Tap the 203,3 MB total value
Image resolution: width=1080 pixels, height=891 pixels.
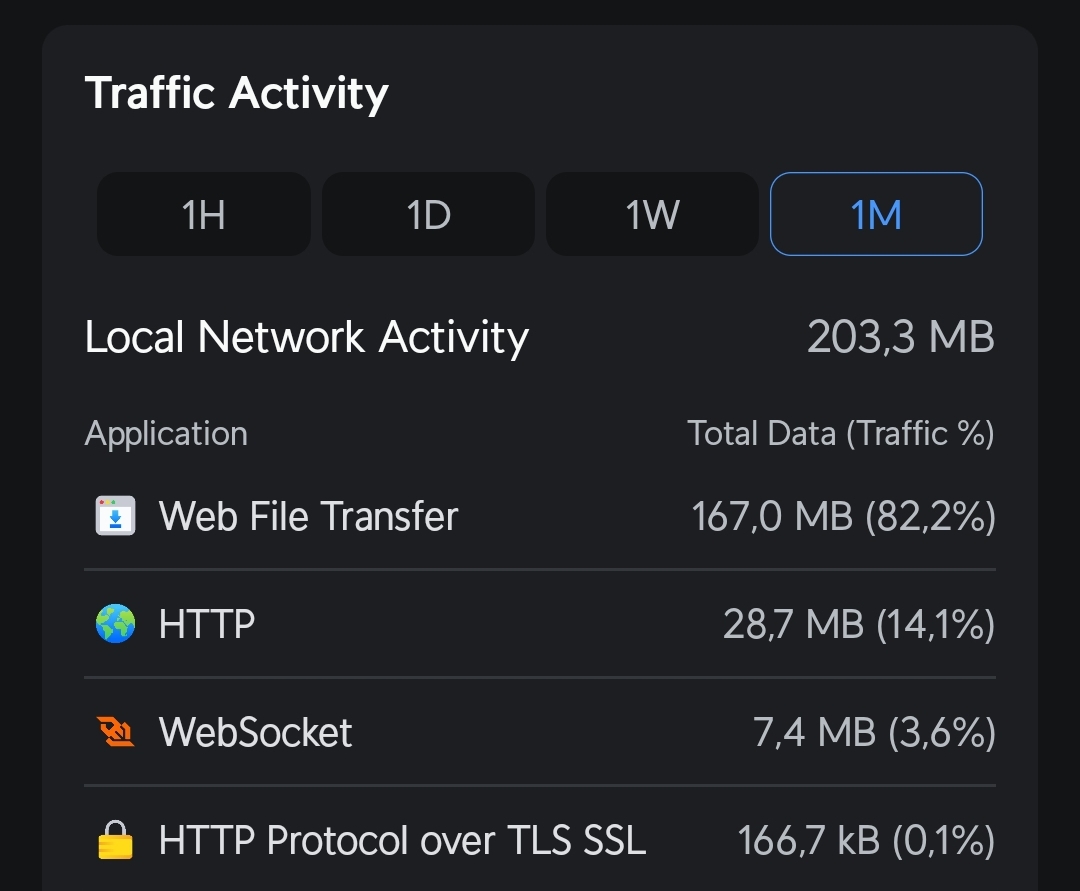pos(900,338)
